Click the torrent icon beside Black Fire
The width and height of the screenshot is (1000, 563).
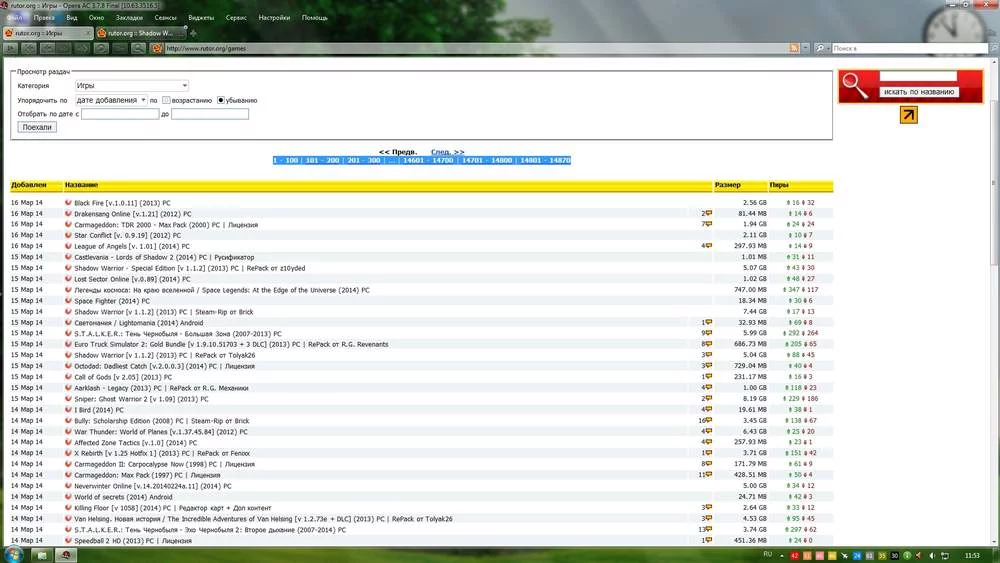point(68,203)
